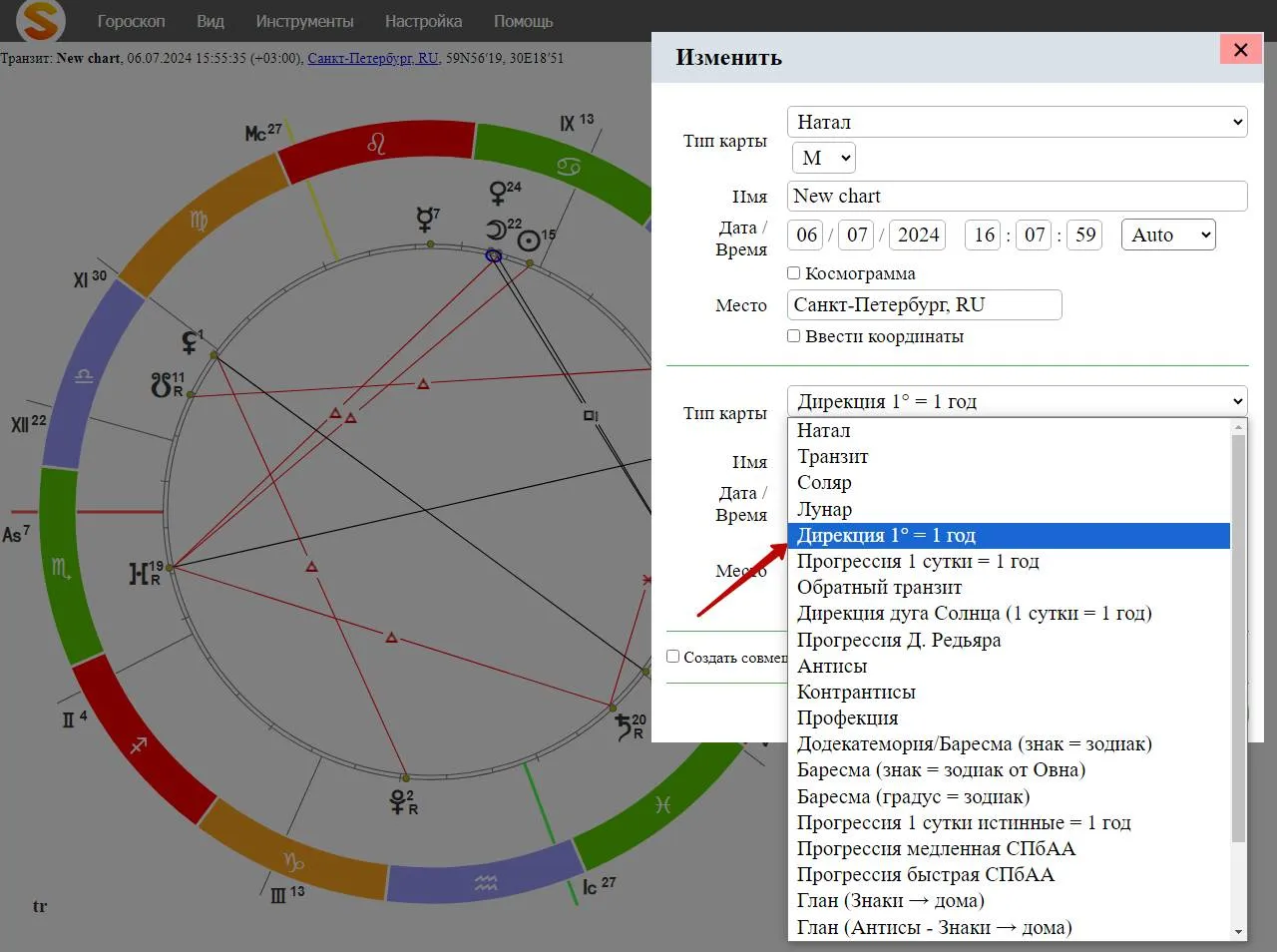
Task: Toggle the Ввести координаты checkbox
Action: click(794, 336)
